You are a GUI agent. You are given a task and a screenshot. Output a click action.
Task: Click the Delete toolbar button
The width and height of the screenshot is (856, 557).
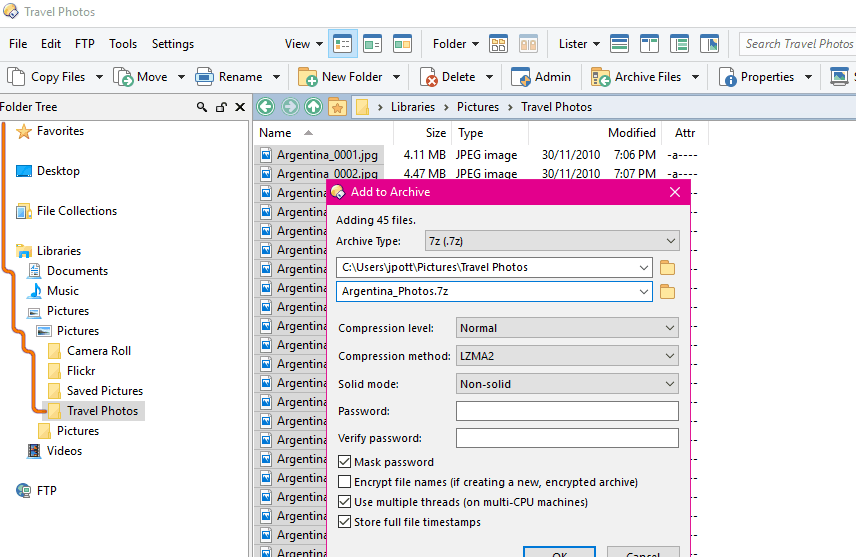(448, 77)
